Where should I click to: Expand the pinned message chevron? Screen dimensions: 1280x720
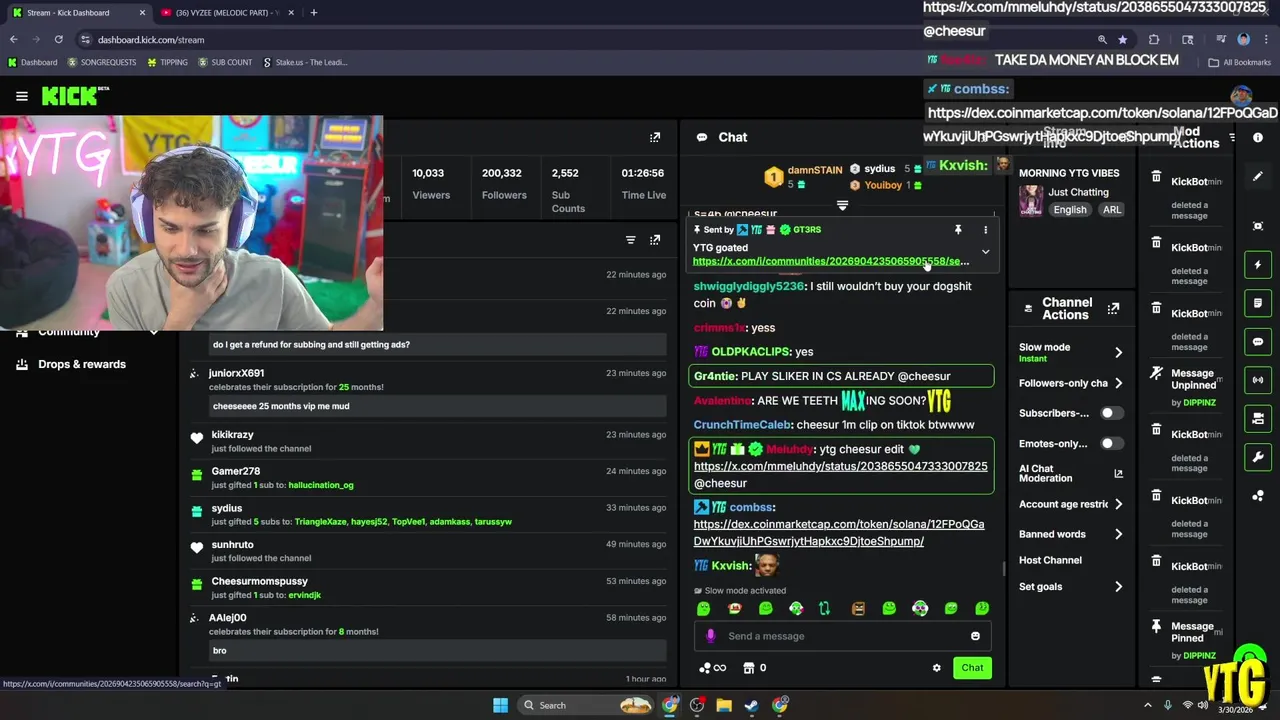coord(985,252)
